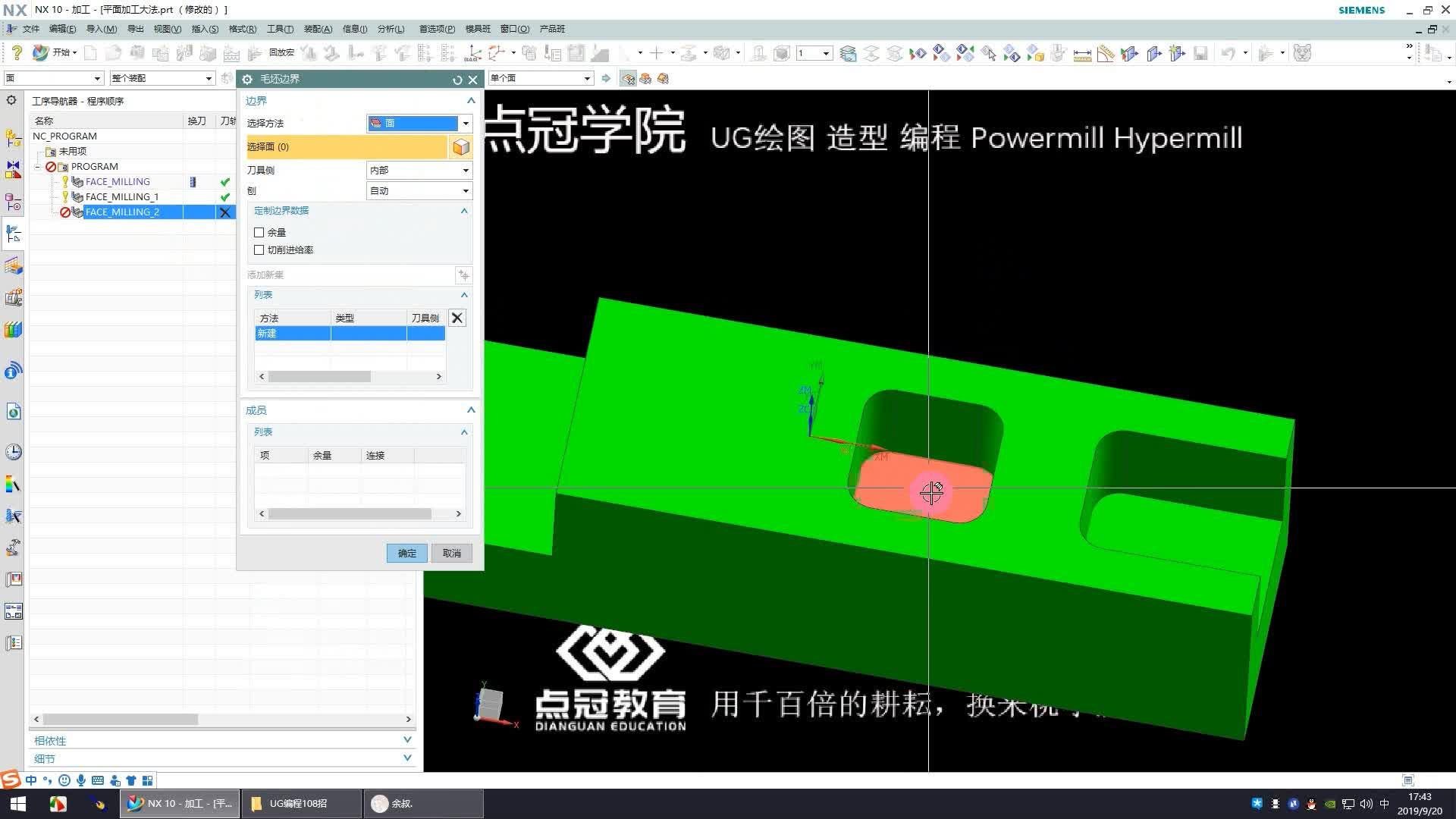This screenshot has height=819, width=1456.
Task: Click the point plus icon in toolbar
Action: 656,53
